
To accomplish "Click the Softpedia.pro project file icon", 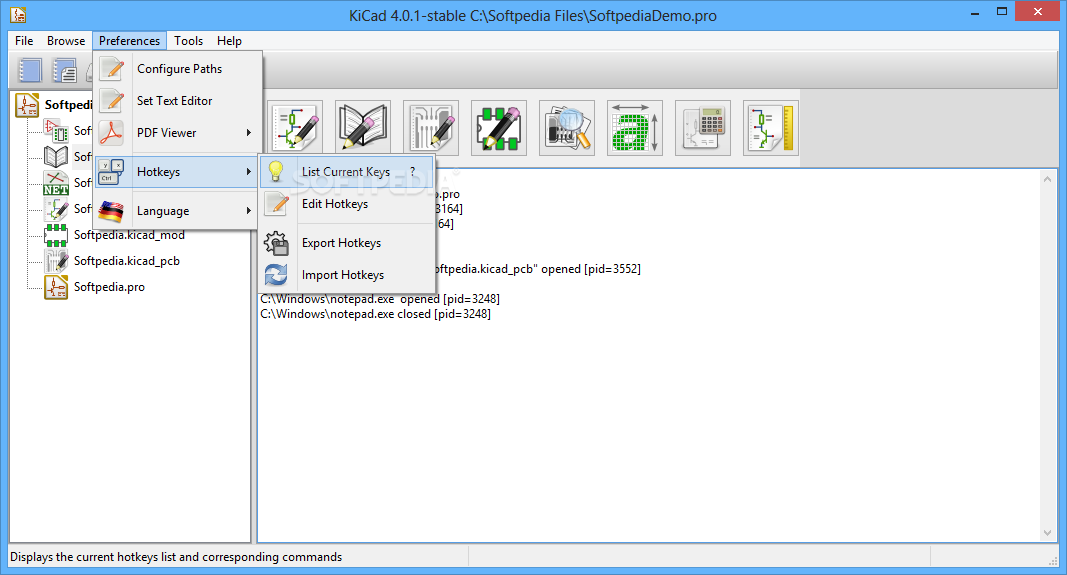I will tap(56, 287).
